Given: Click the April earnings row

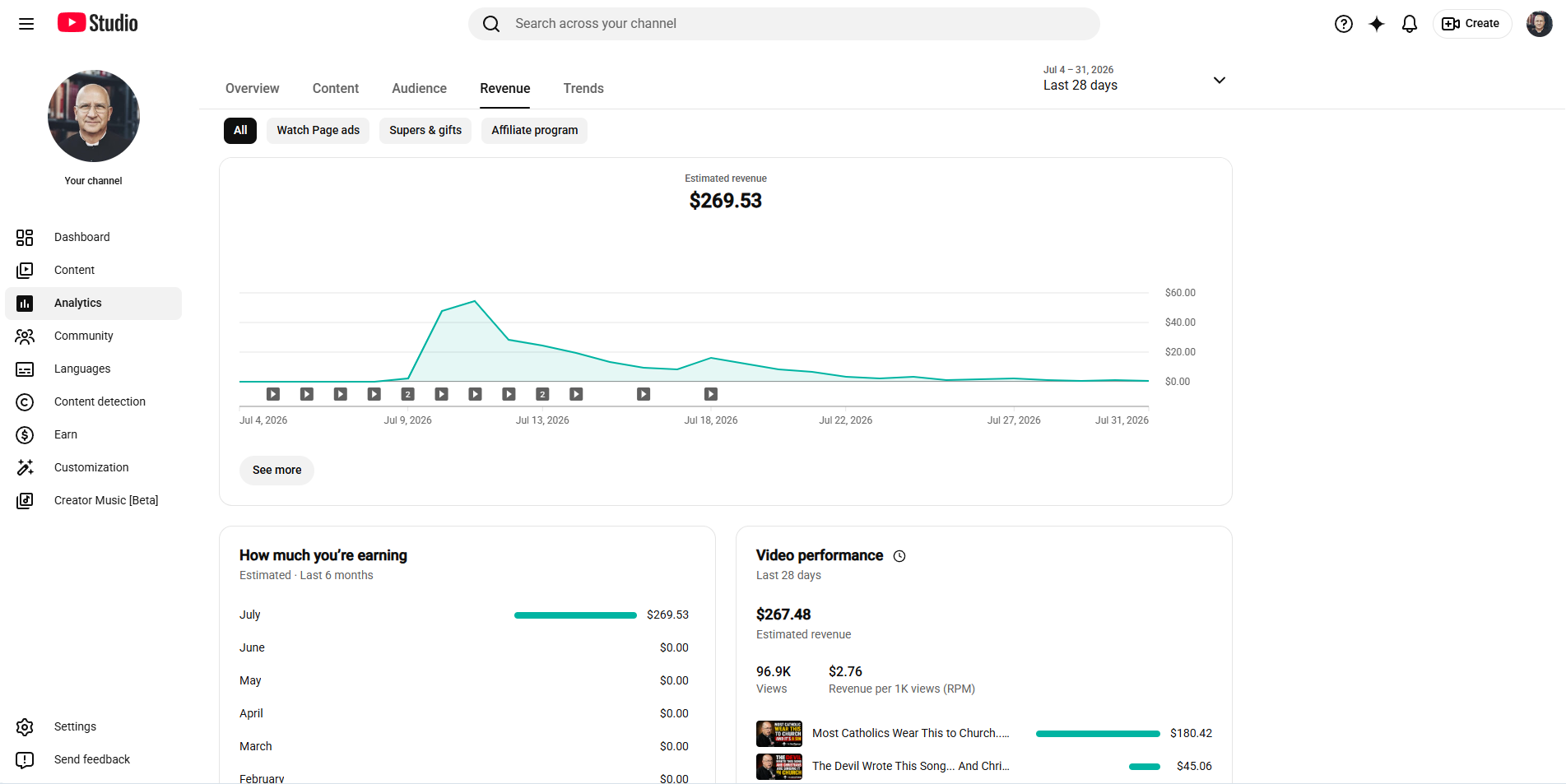Looking at the screenshot, I should pos(464,713).
